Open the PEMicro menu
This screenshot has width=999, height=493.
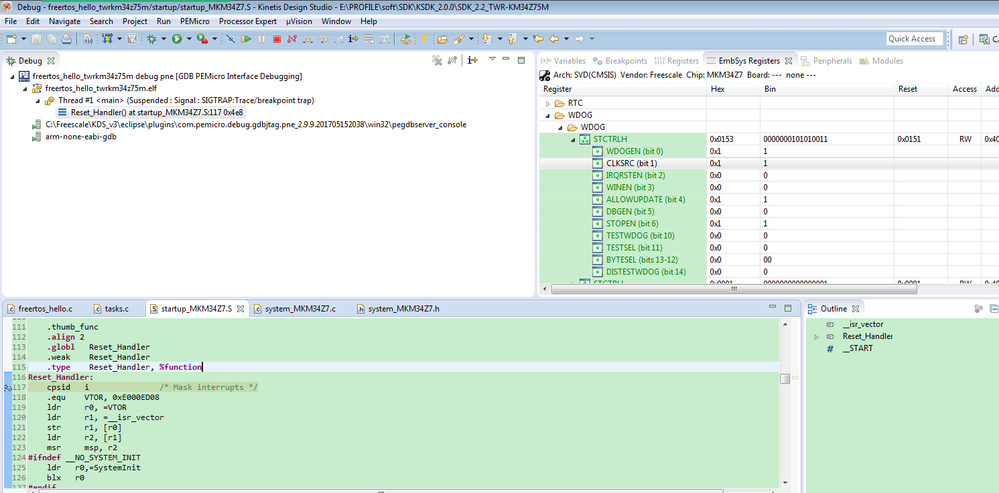[x=196, y=21]
